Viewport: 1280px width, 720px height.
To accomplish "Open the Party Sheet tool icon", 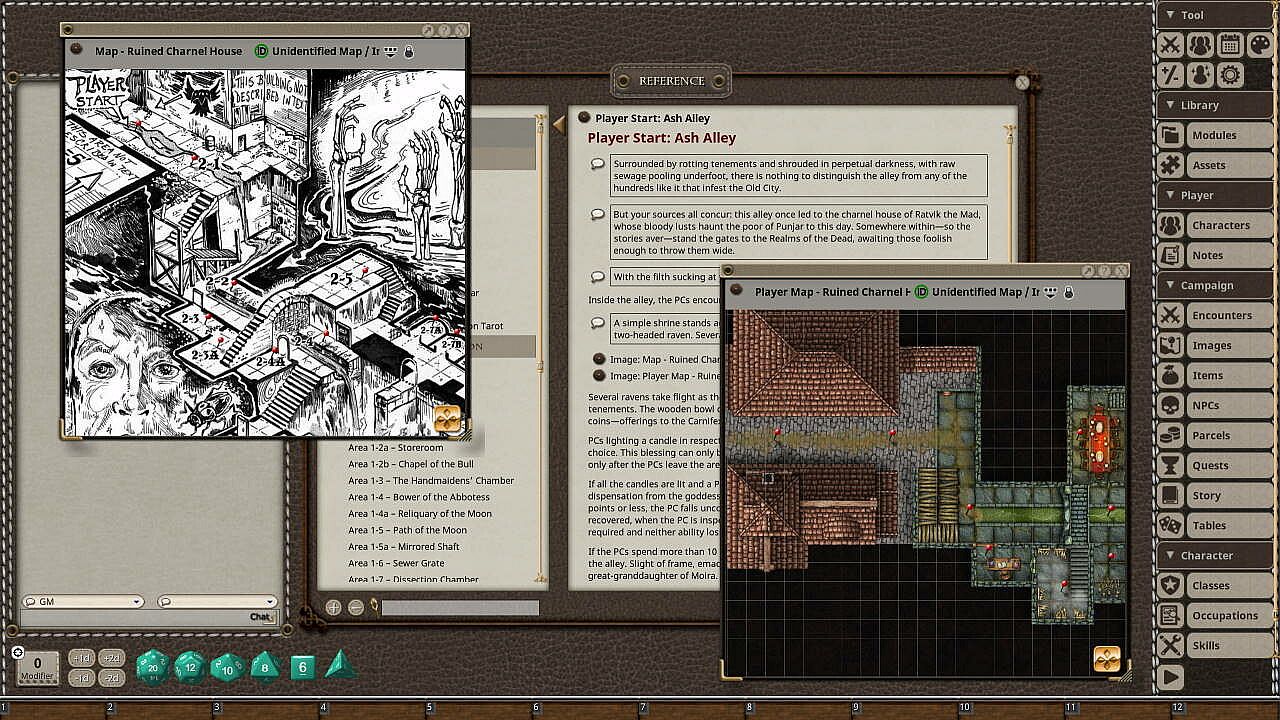I will pos(1200,45).
